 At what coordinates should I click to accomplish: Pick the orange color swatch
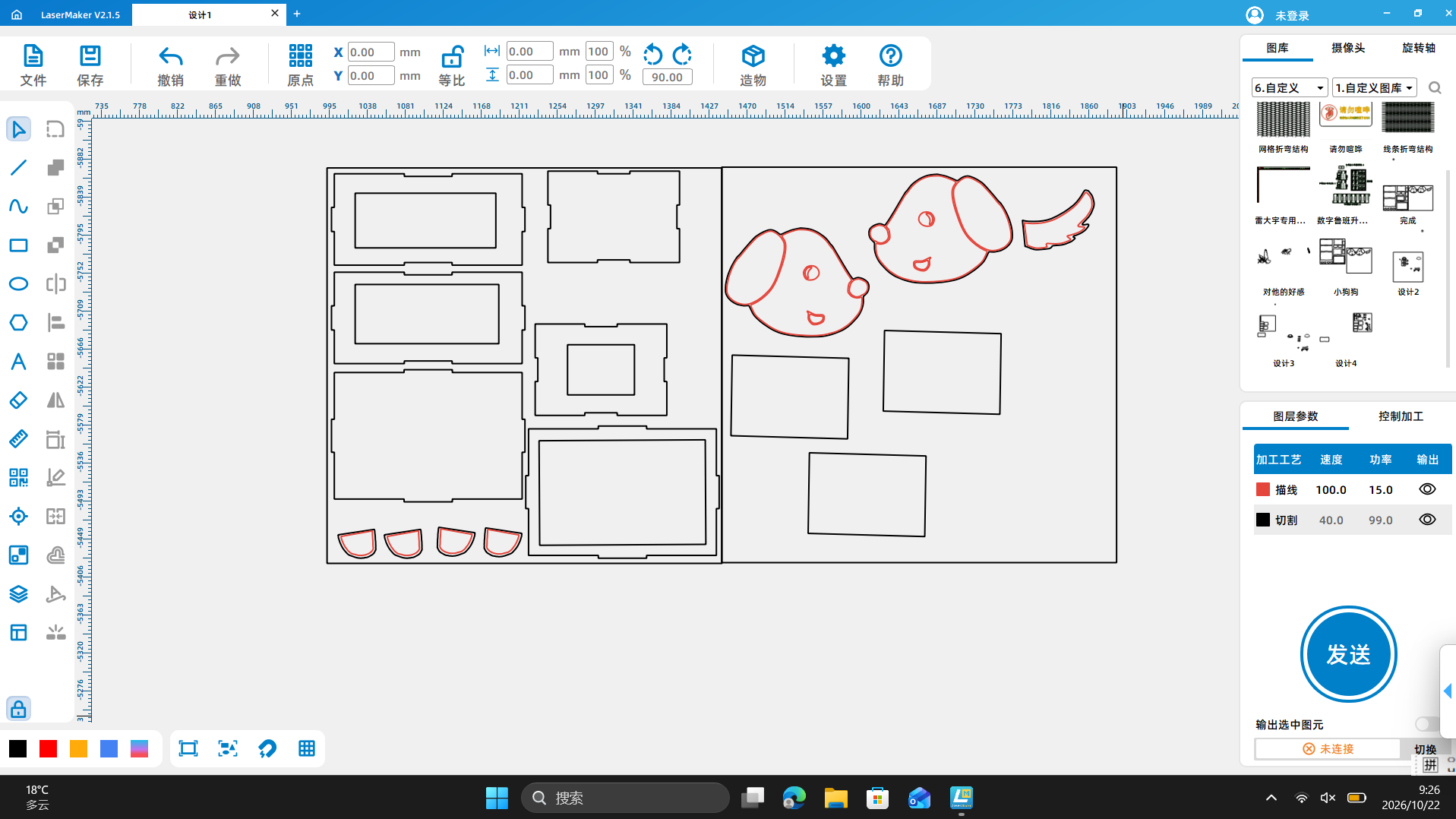[78, 749]
